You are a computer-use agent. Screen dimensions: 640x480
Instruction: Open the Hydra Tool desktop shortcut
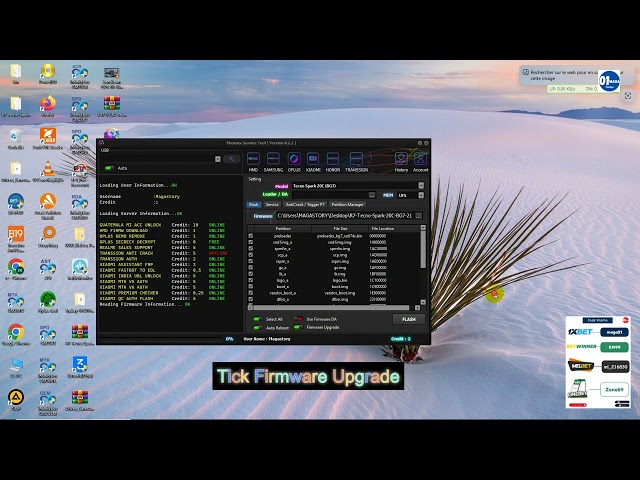point(48,302)
